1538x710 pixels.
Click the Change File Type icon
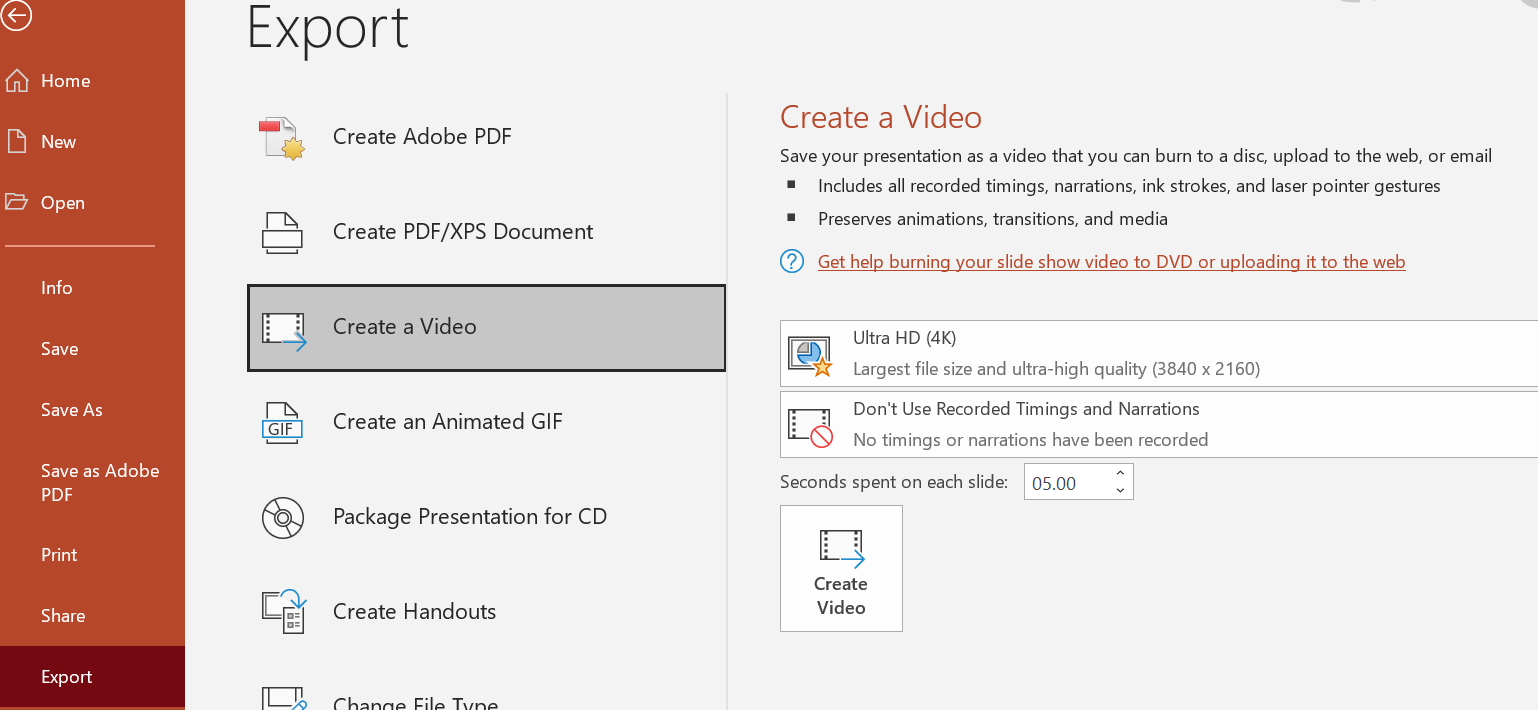(x=284, y=698)
